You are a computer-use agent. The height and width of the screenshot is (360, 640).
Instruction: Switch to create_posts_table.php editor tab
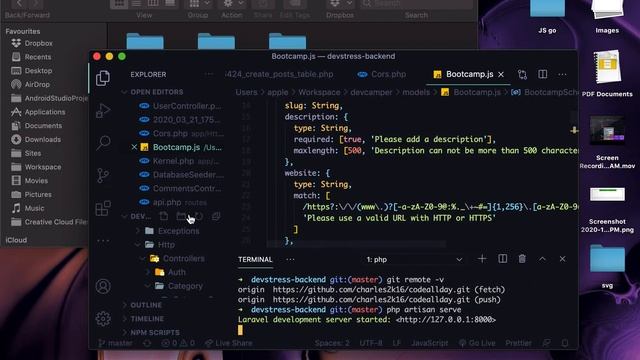click(x=279, y=74)
